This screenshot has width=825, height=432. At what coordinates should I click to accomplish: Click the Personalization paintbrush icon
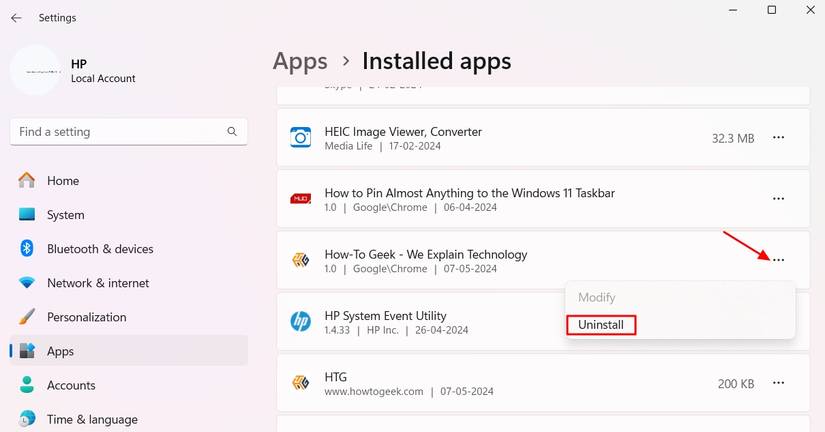pyautogui.click(x=27, y=317)
